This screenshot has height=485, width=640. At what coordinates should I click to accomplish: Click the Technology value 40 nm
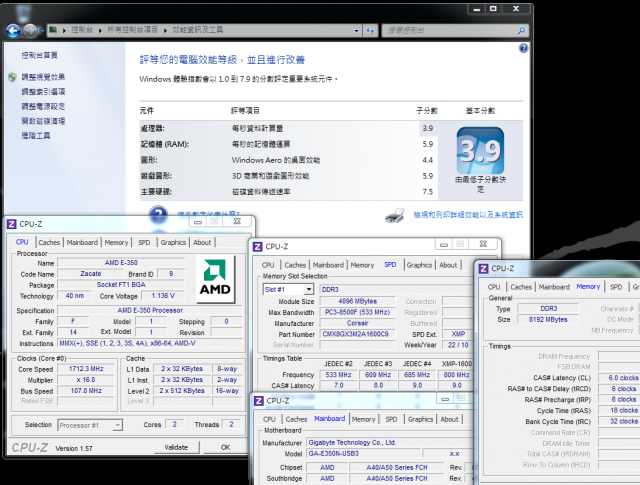click(75, 296)
